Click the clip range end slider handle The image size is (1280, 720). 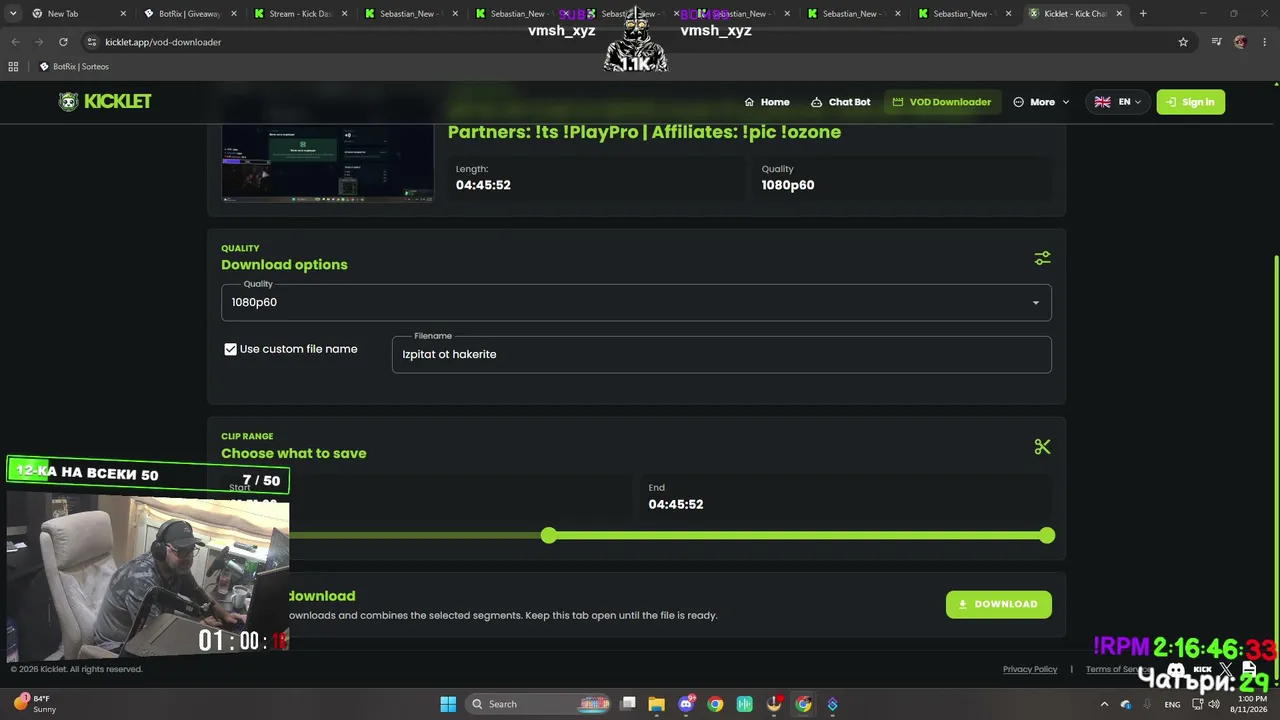(1047, 536)
